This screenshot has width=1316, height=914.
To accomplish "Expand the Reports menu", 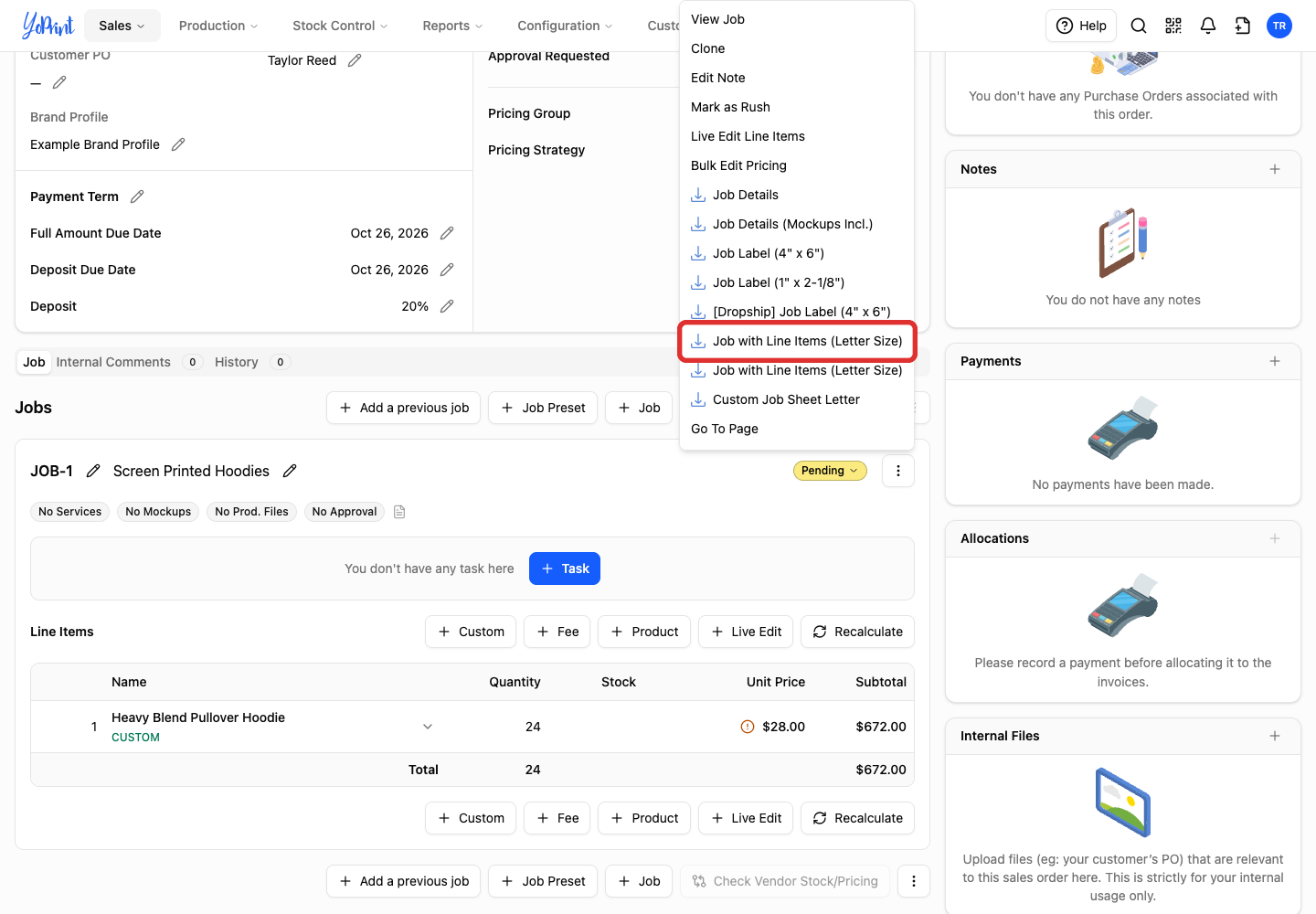I will click(452, 26).
